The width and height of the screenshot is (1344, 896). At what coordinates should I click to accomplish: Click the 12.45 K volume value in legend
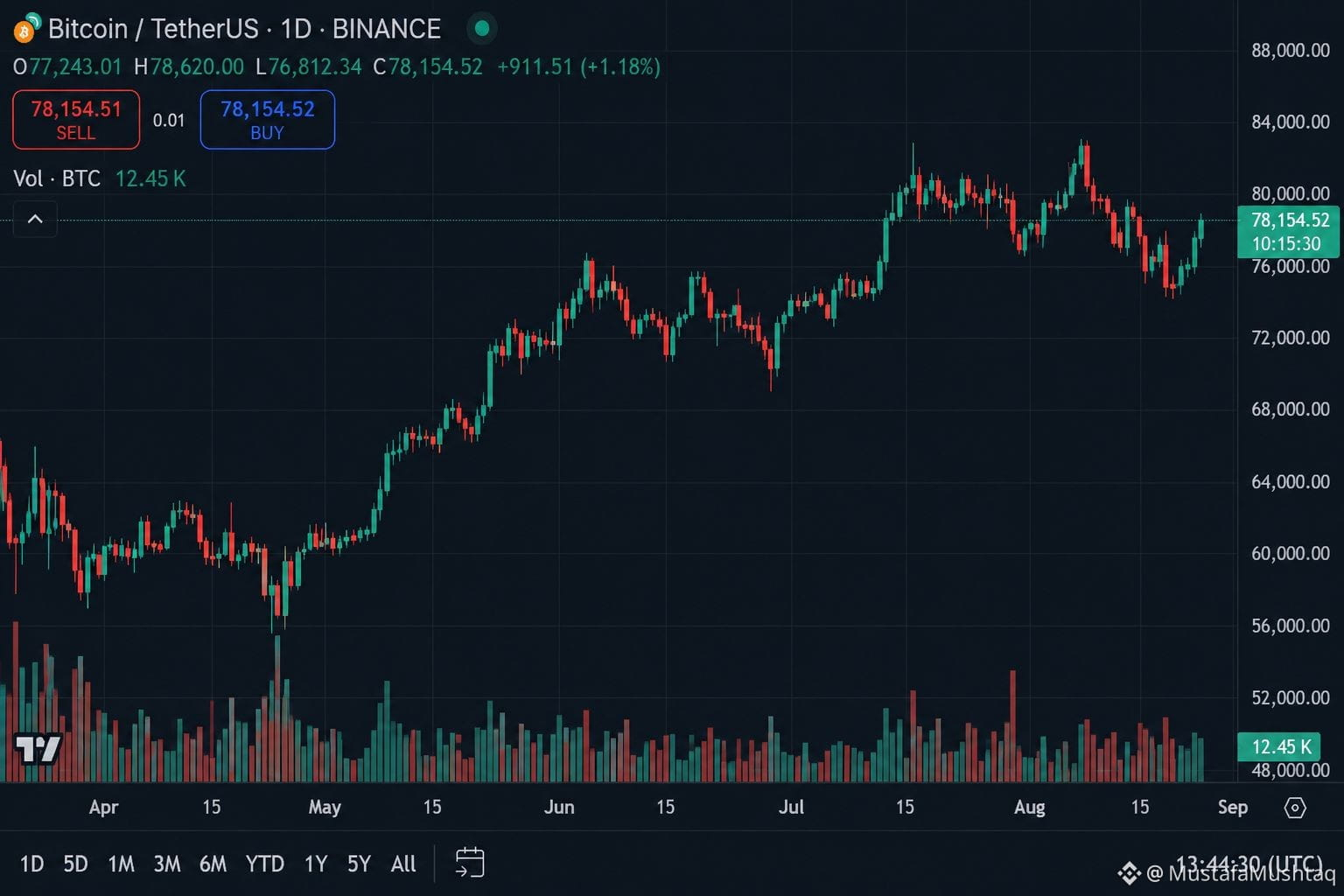click(150, 178)
